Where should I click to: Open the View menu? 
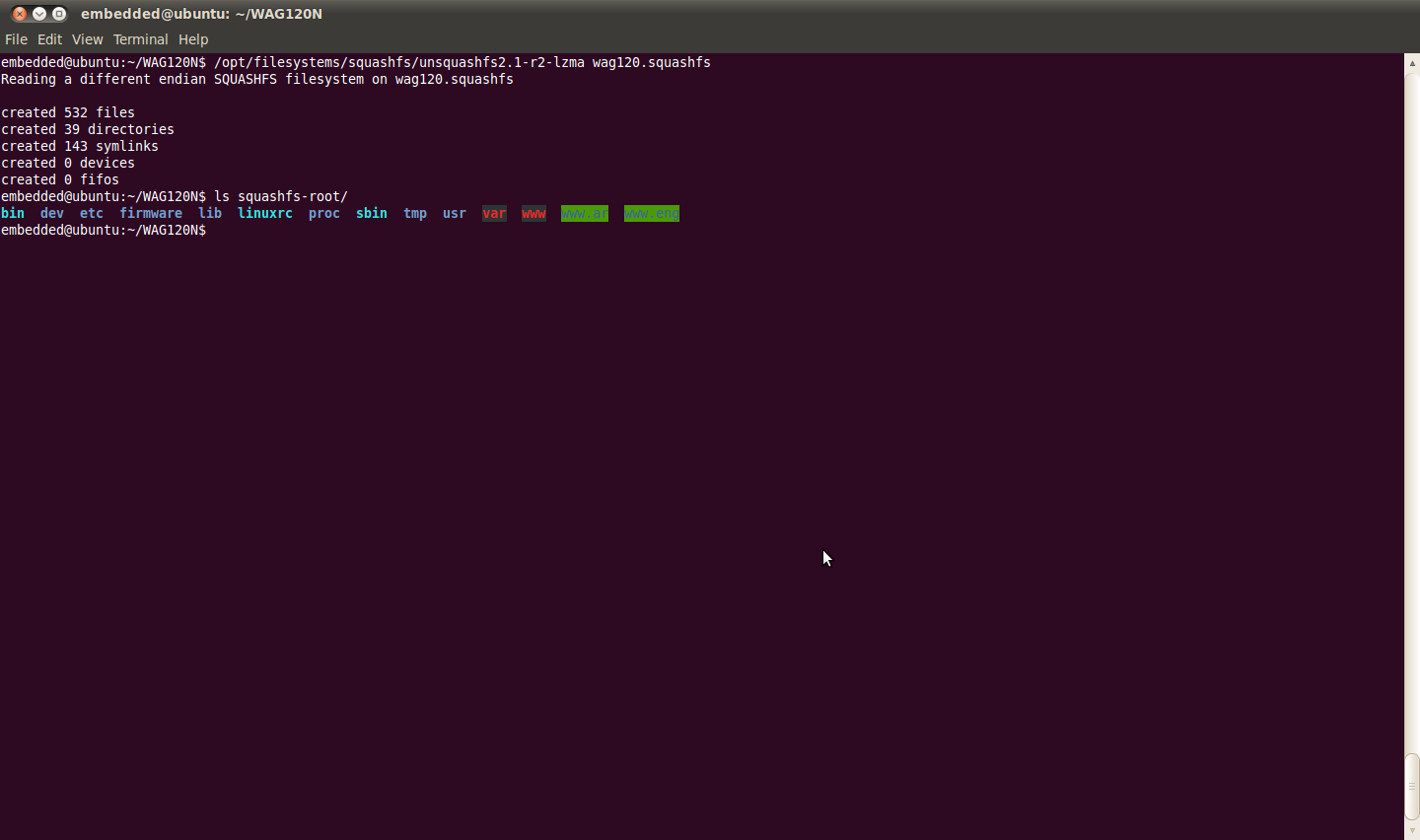click(x=87, y=39)
